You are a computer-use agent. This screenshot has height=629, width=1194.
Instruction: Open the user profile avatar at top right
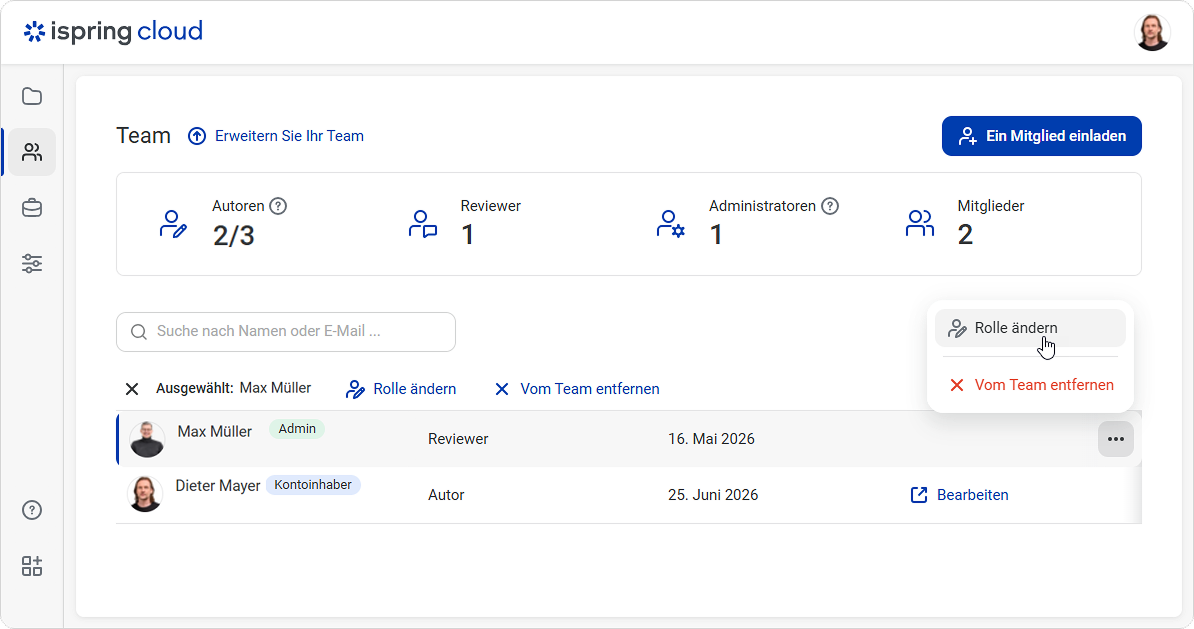(x=1152, y=32)
